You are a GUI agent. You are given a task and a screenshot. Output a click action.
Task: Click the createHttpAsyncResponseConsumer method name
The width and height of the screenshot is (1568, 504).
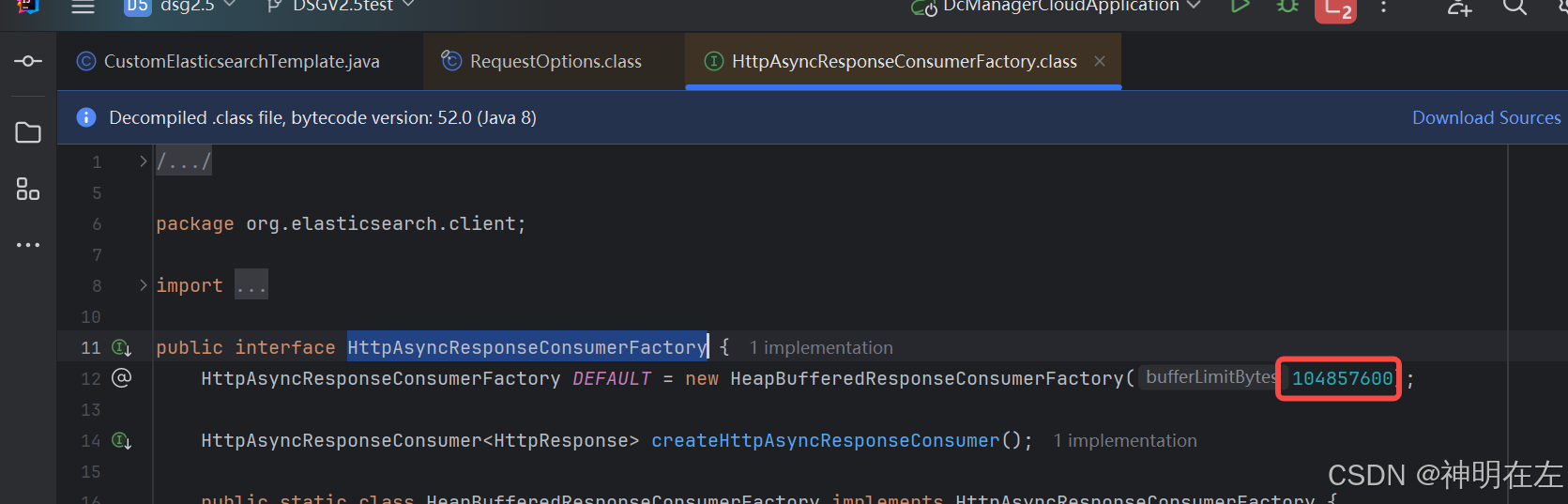(826, 440)
